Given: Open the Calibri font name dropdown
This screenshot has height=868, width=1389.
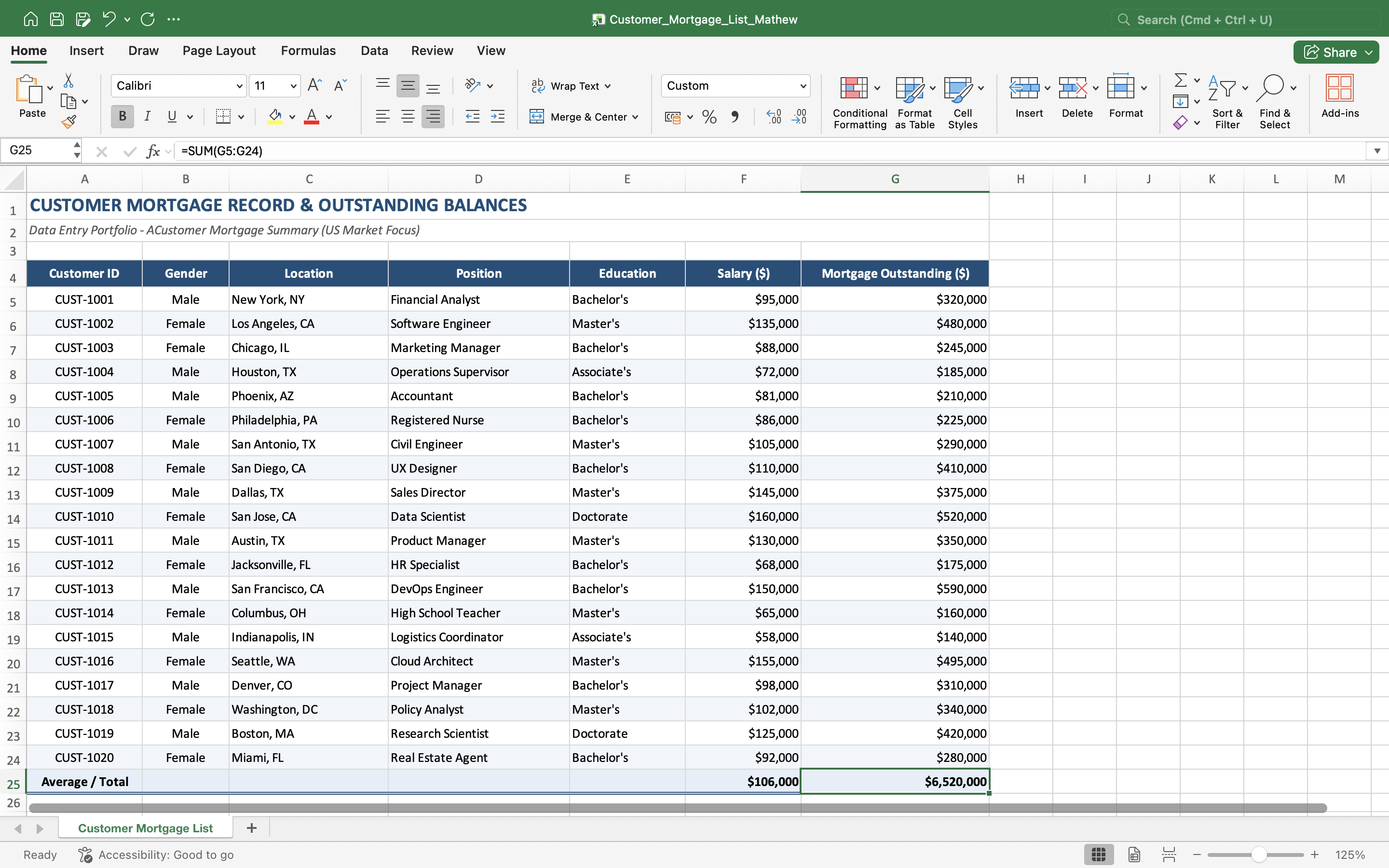Looking at the screenshot, I should point(239,86).
